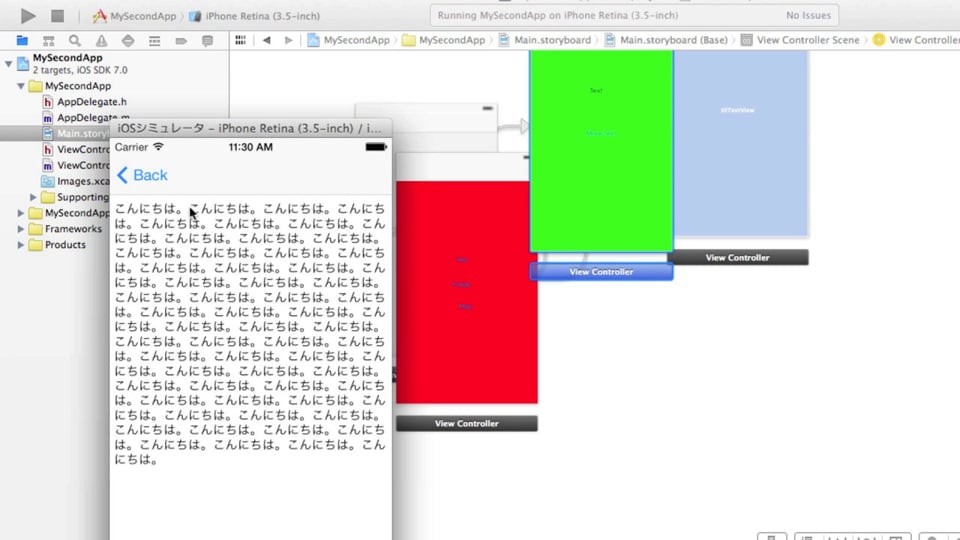This screenshot has width=960, height=540.
Task: Open the Find navigator magnifier icon
Action: (75, 40)
